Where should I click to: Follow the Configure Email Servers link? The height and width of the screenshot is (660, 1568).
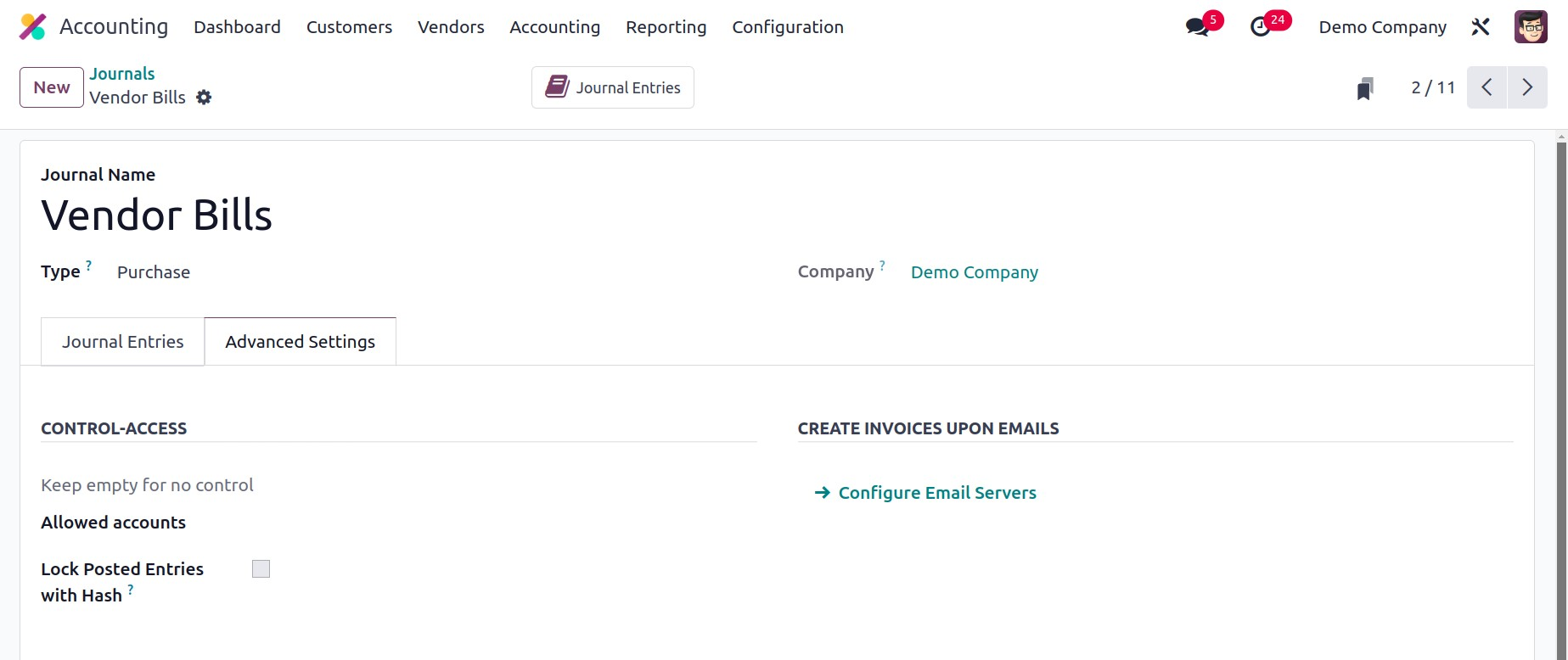click(936, 493)
